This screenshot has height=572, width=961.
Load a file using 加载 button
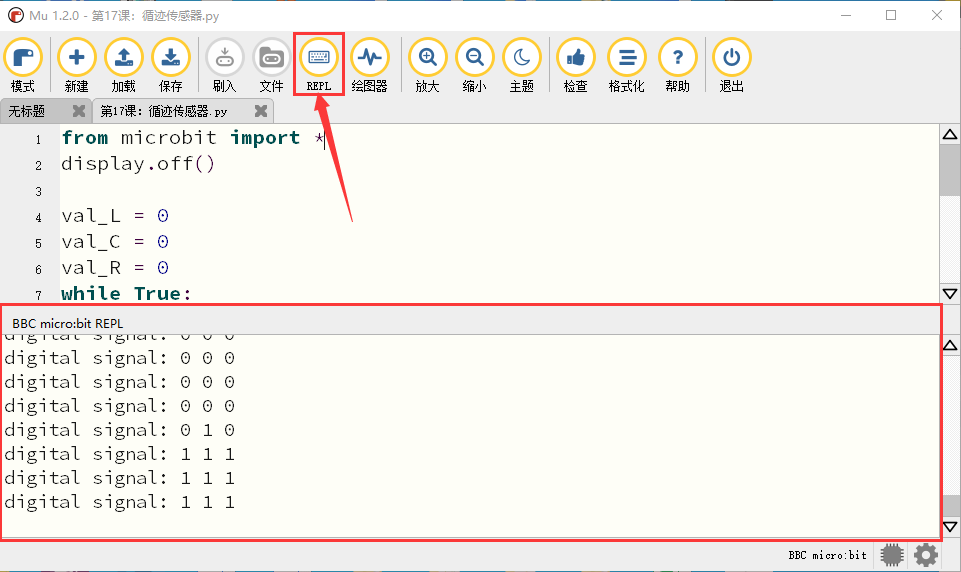pyautogui.click(x=124, y=65)
